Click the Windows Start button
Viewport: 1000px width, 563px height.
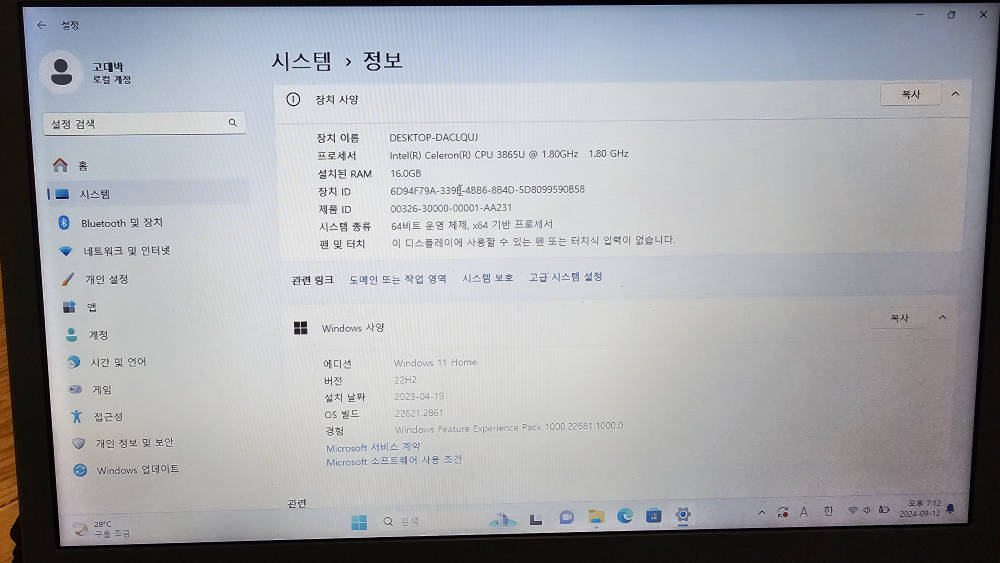[x=359, y=522]
